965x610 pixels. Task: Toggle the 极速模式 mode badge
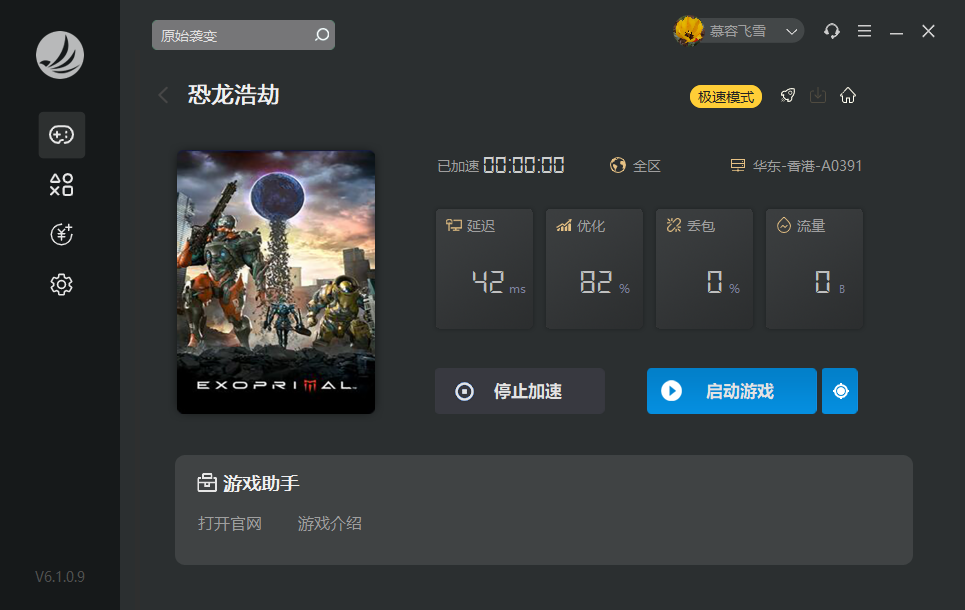pos(726,97)
